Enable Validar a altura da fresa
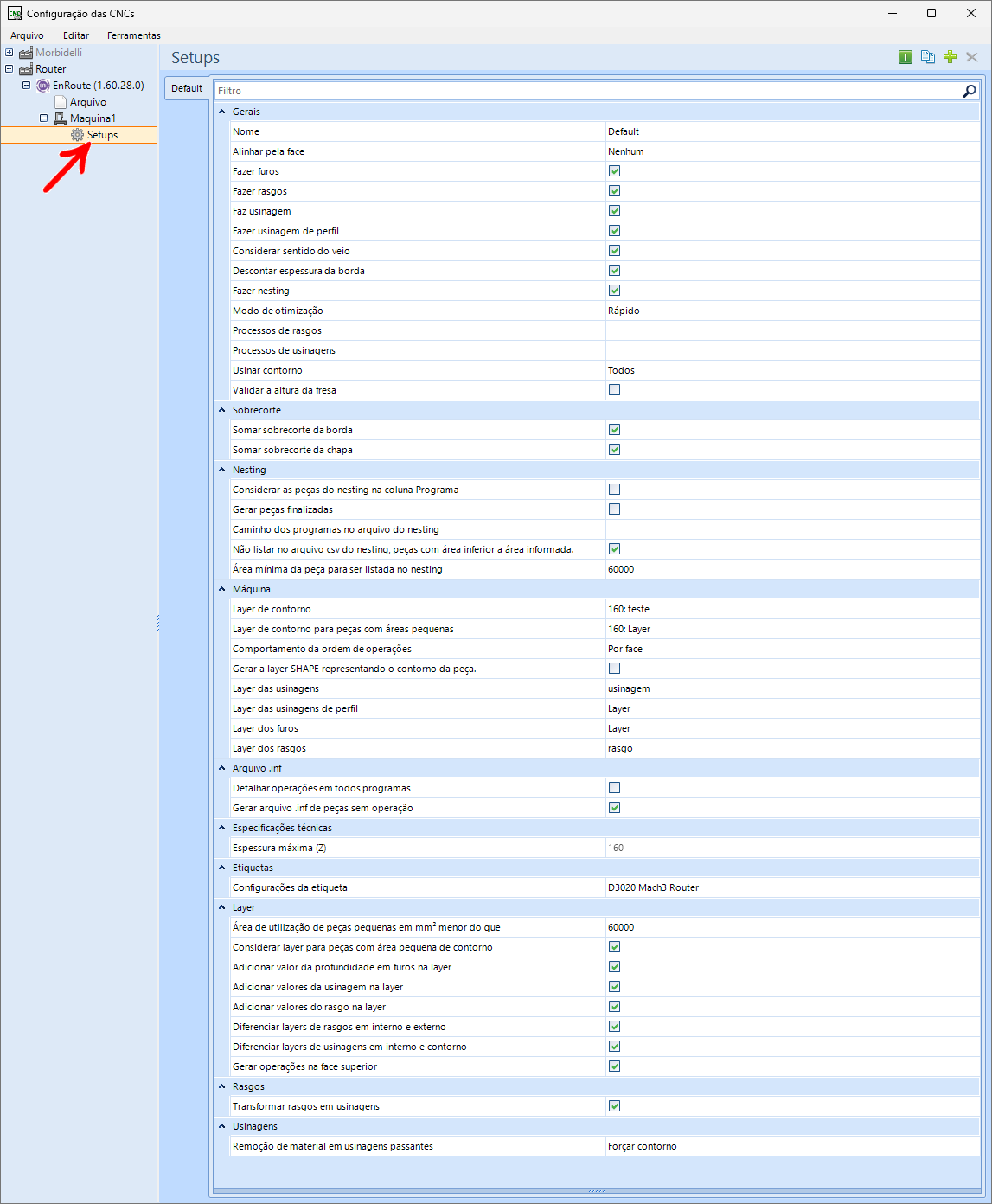The height and width of the screenshot is (1204, 992). coord(614,389)
